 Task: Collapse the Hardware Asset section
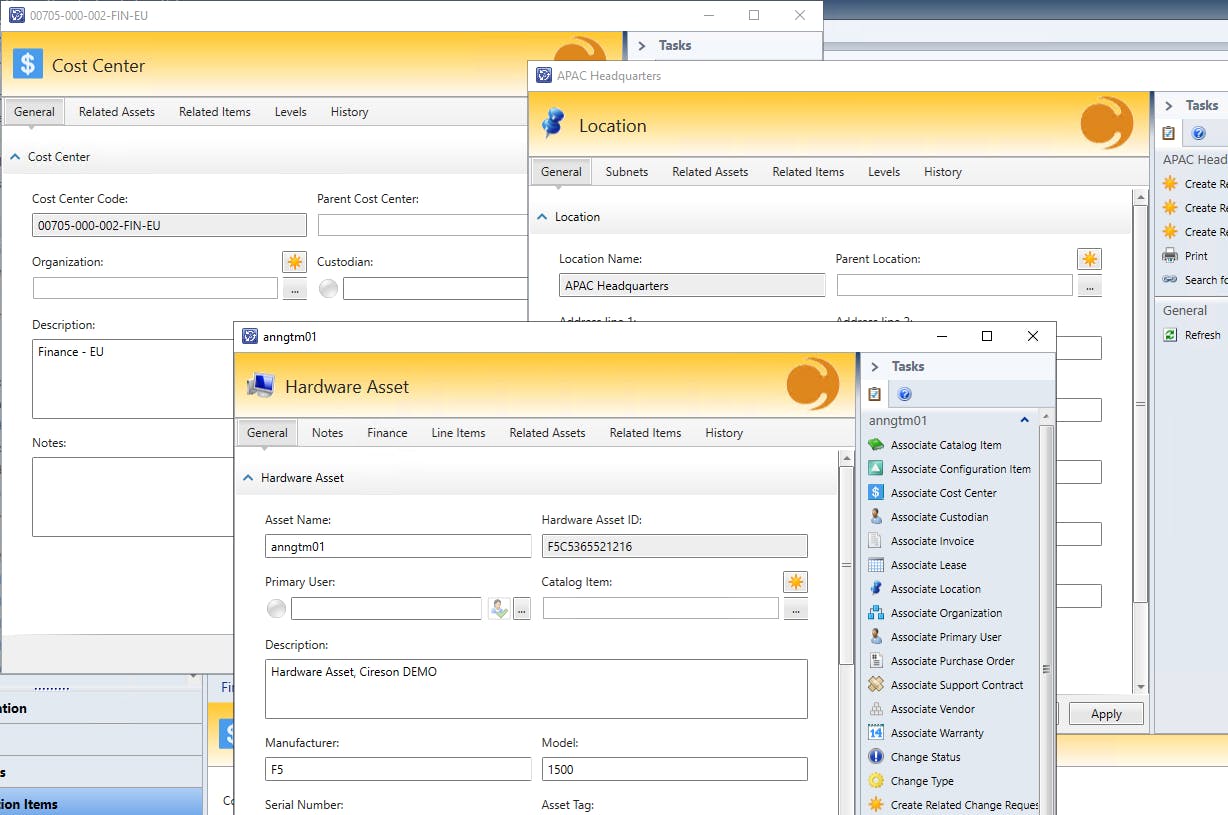click(x=248, y=478)
